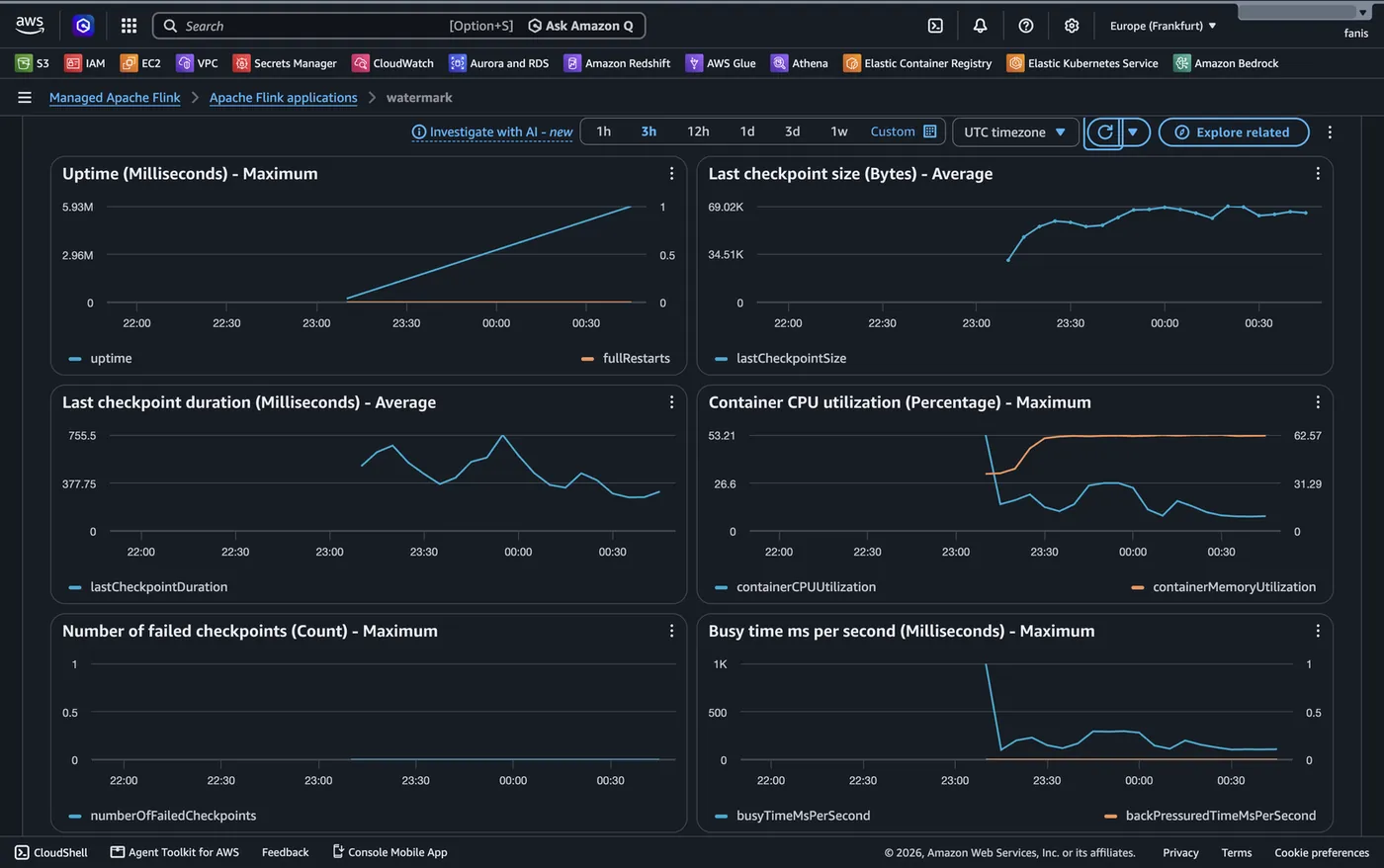The height and width of the screenshot is (868, 1384).
Task: Open Console Mobile App link
Action: point(389,852)
